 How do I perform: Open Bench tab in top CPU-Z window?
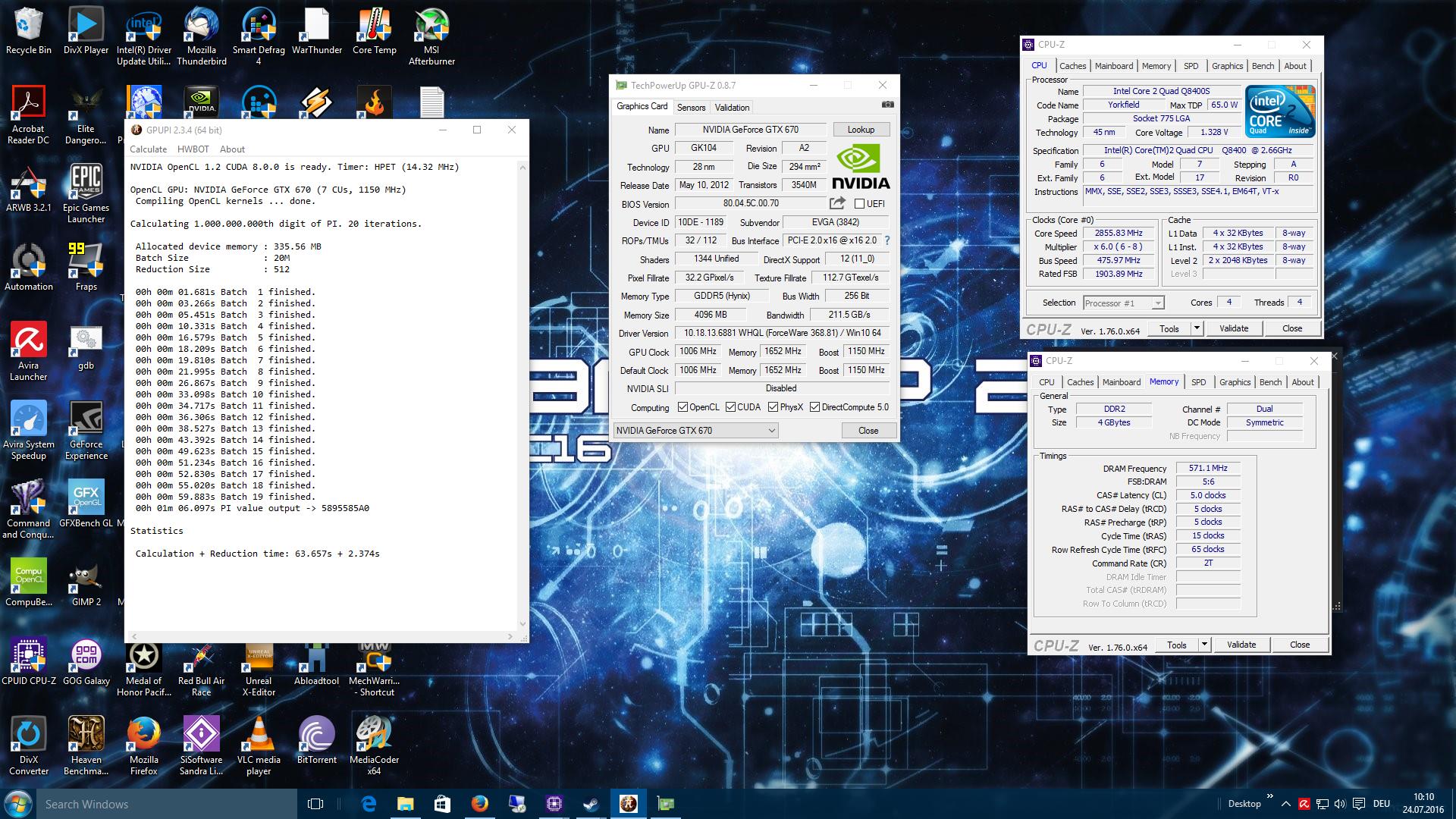click(x=1263, y=66)
